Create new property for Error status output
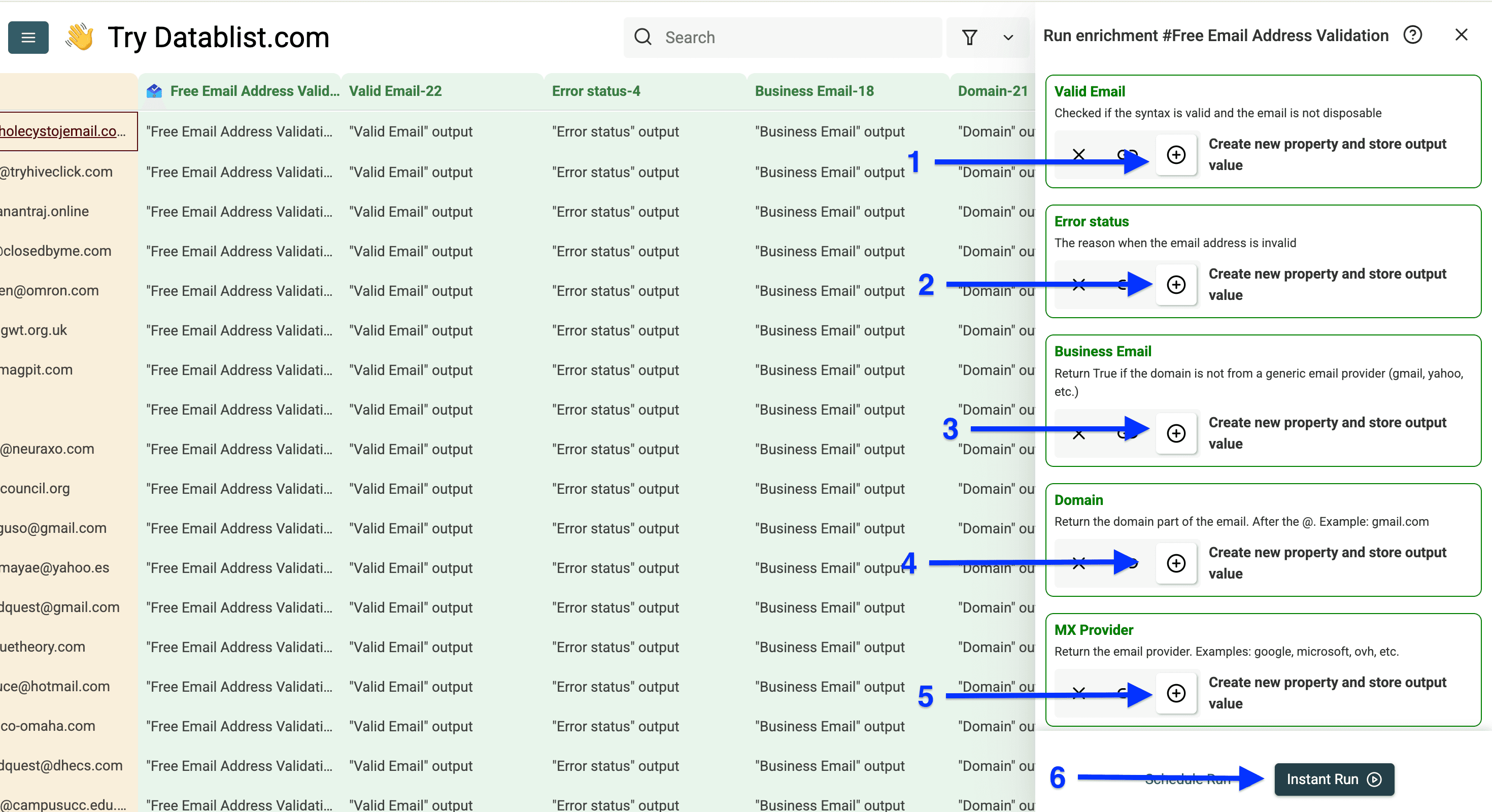The image size is (1492, 812). point(1176,285)
